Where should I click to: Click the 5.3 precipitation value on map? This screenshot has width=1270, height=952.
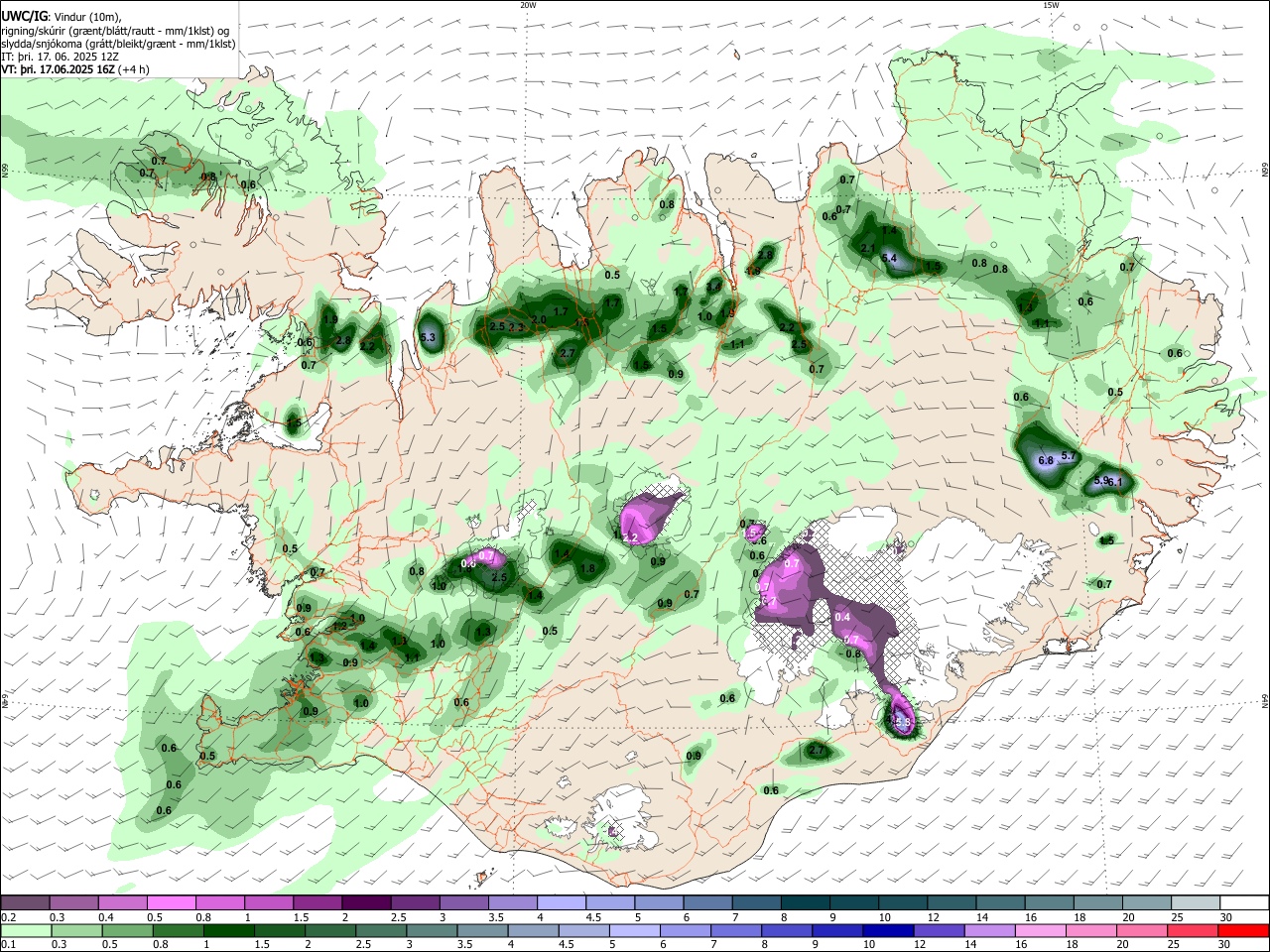tap(429, 338)
